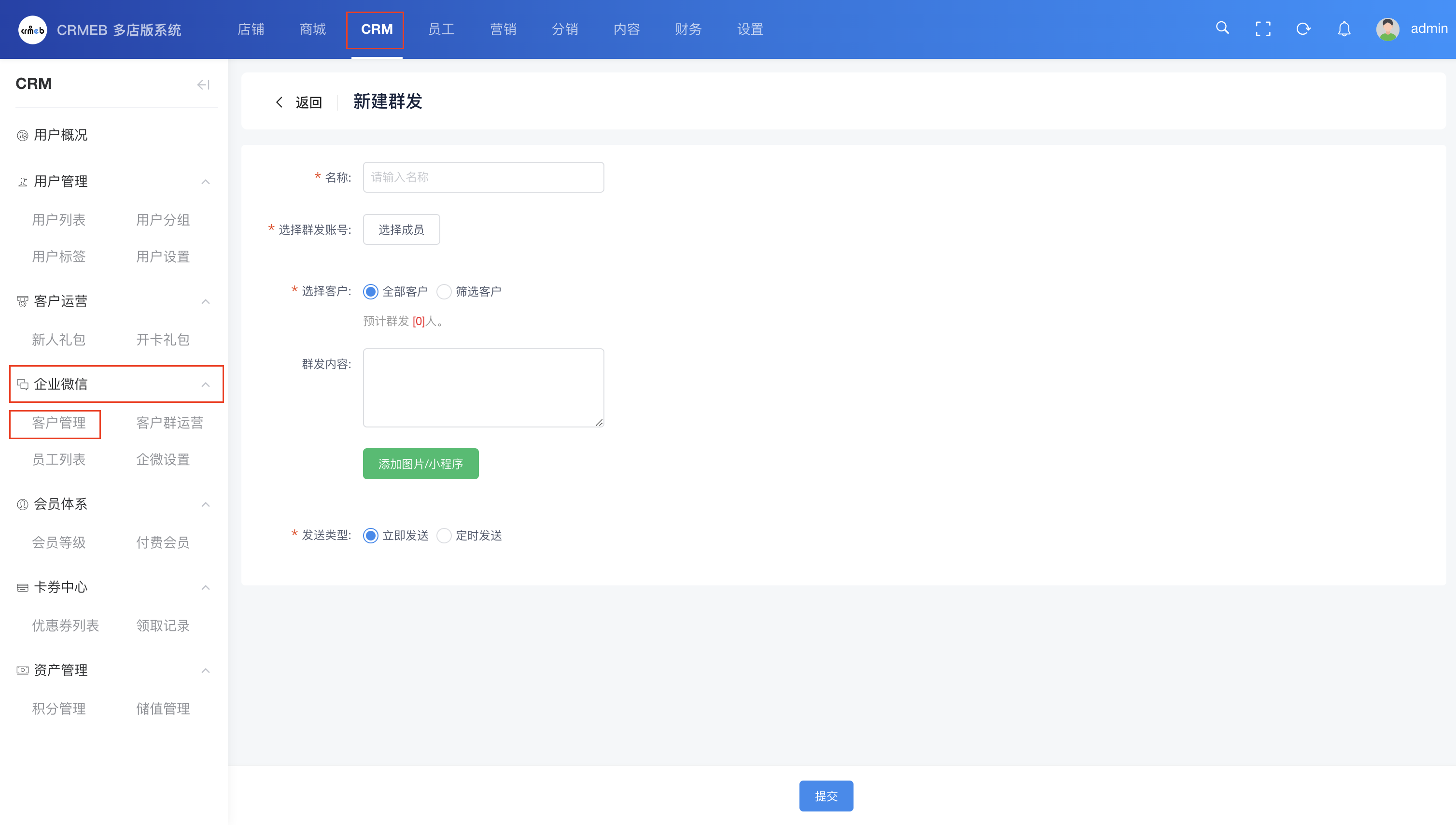The width and height of the screenshot is (1456, 825).
Task: Open the 员工 top menu
Action: tap(441, 29)
